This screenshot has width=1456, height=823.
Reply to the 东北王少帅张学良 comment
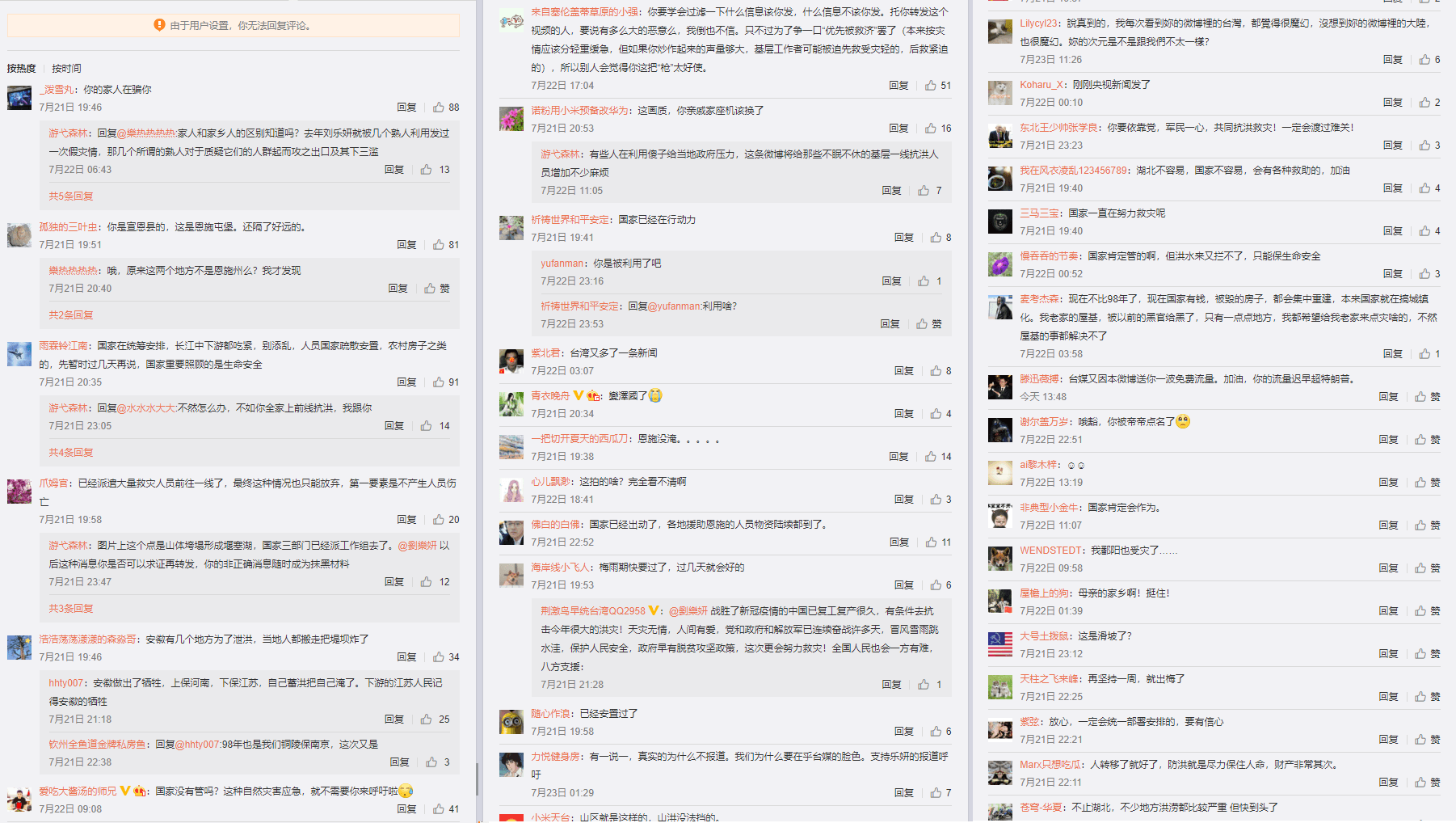point(1392,145)
